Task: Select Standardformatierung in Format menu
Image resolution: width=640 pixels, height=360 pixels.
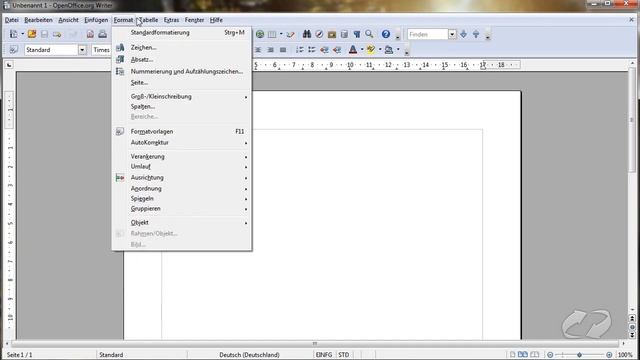Action: click(182, 32)
